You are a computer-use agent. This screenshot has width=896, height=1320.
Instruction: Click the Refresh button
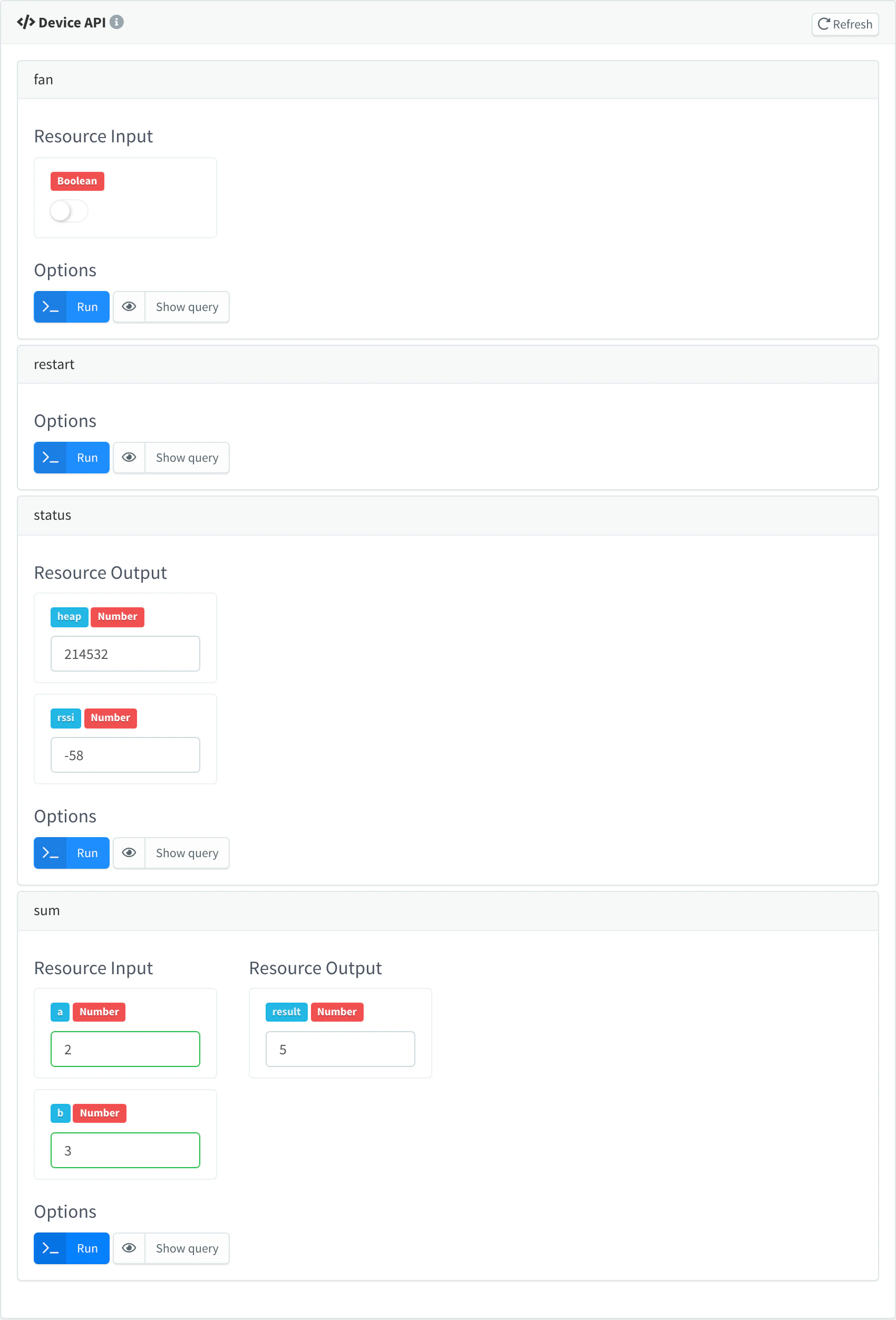845,24
